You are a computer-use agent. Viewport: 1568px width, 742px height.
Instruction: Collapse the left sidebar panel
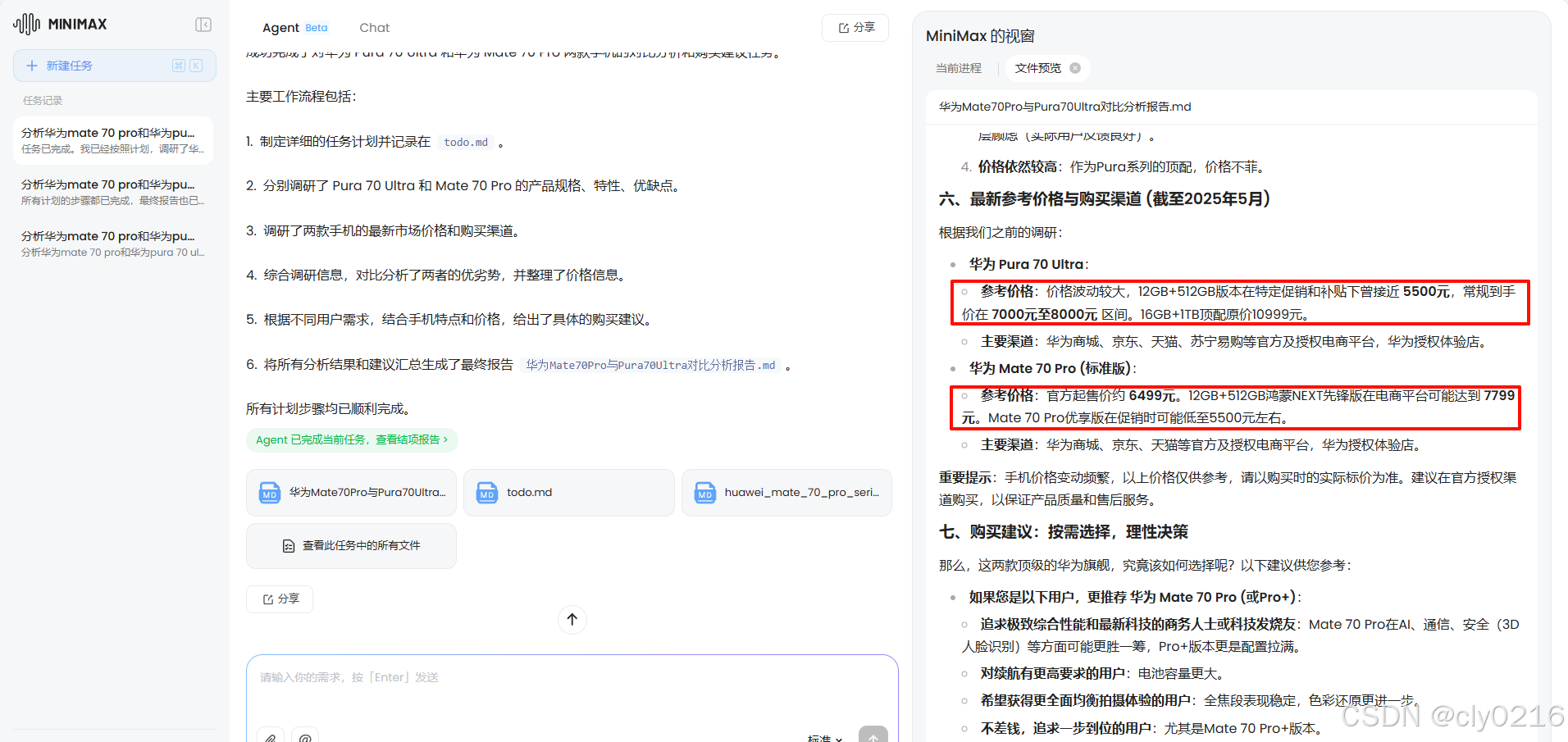pos(203,25)
